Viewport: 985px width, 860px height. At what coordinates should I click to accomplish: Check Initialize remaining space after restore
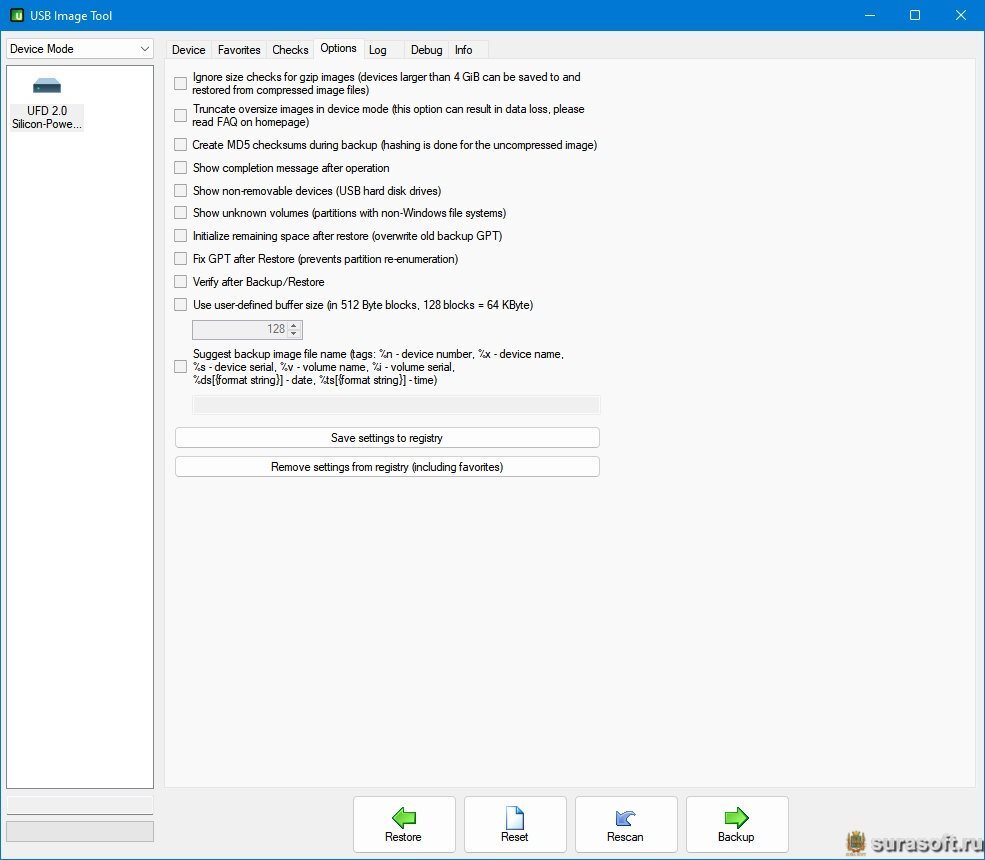click(180, 236)
